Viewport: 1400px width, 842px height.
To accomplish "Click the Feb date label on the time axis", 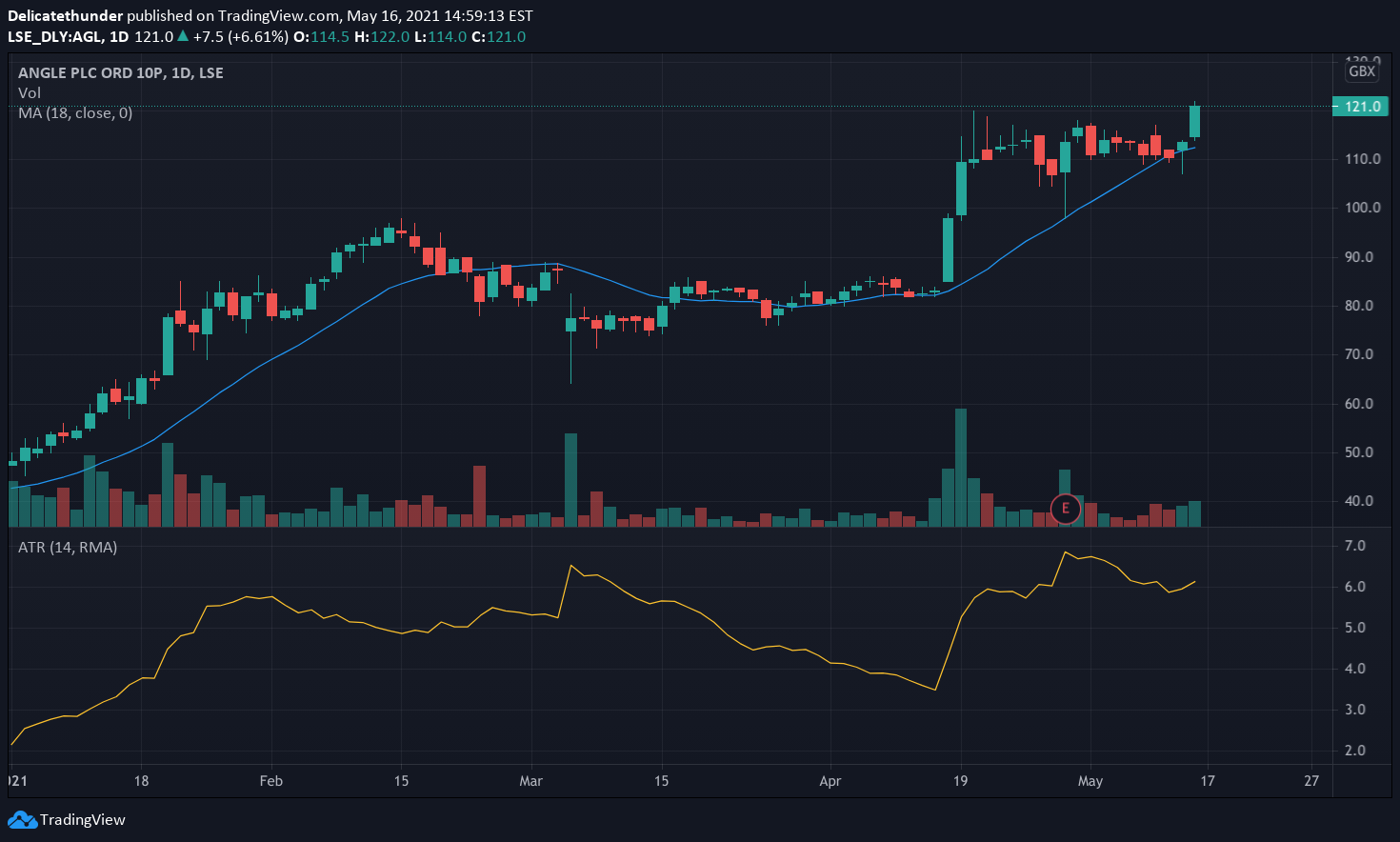I will tap(271, 781).
